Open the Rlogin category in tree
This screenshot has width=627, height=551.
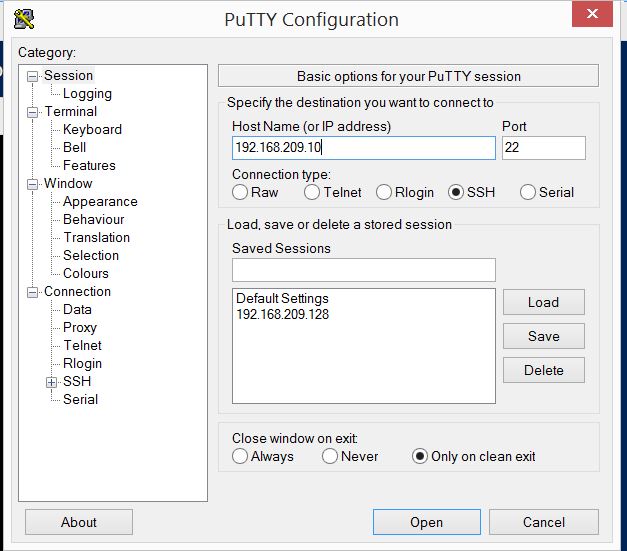point(82,363)
